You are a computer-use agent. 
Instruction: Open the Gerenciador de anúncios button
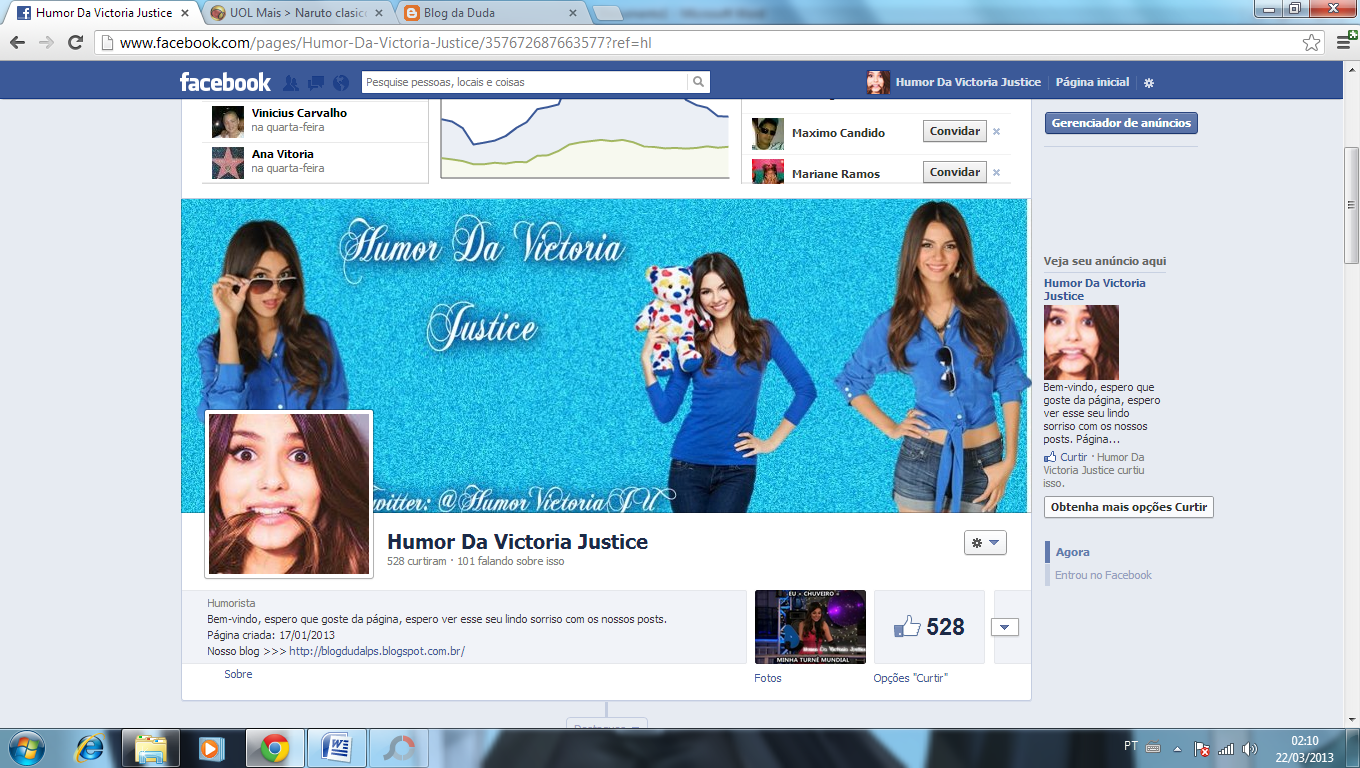tap(1120, 123)
